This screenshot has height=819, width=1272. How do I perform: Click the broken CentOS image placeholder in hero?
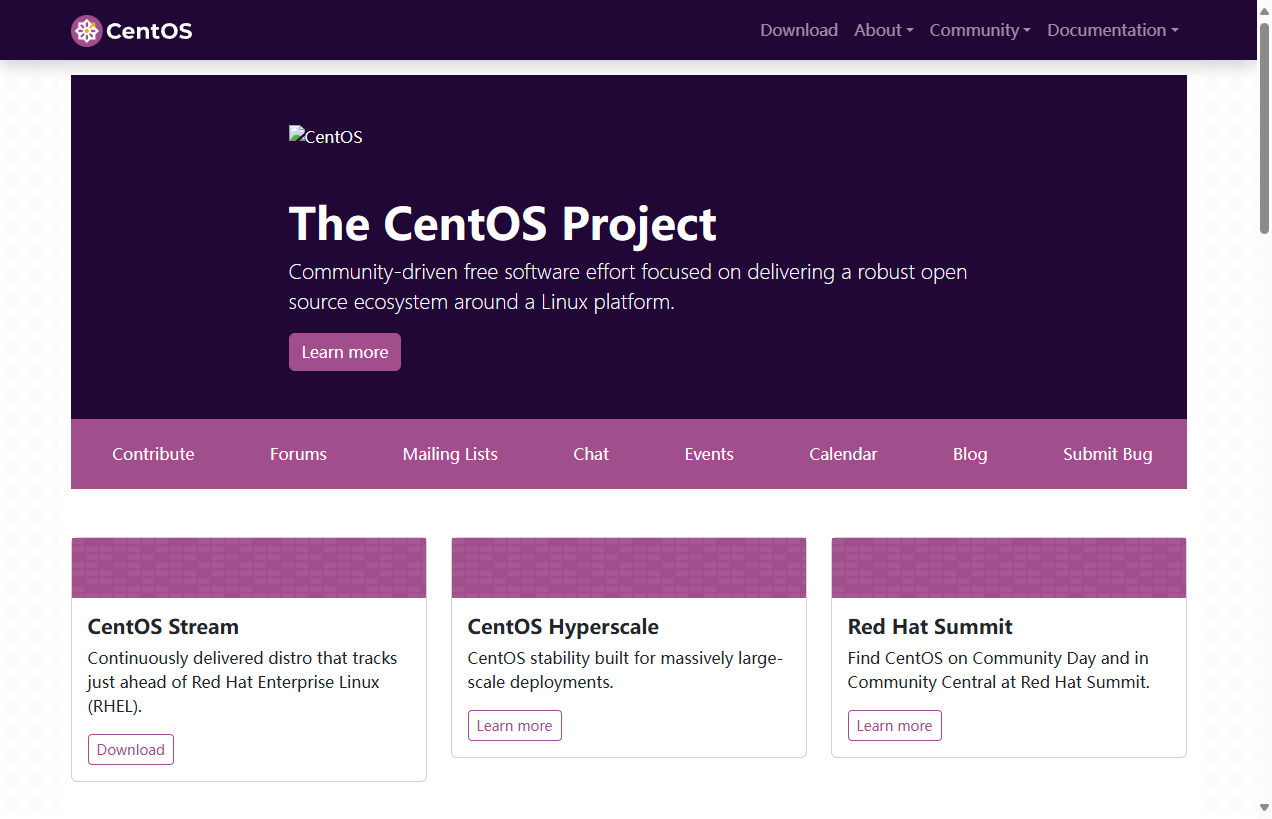pos(325,136)
